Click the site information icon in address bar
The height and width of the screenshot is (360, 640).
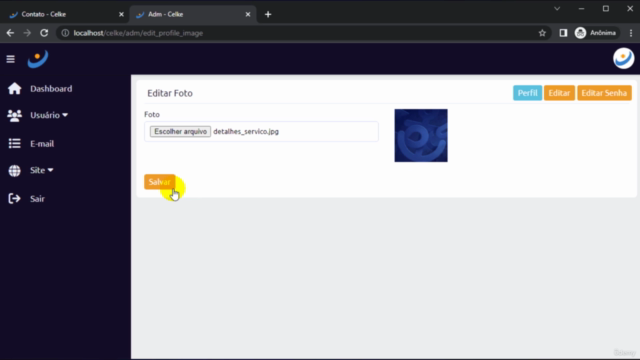pyautogui.click(x=65, y=33)
